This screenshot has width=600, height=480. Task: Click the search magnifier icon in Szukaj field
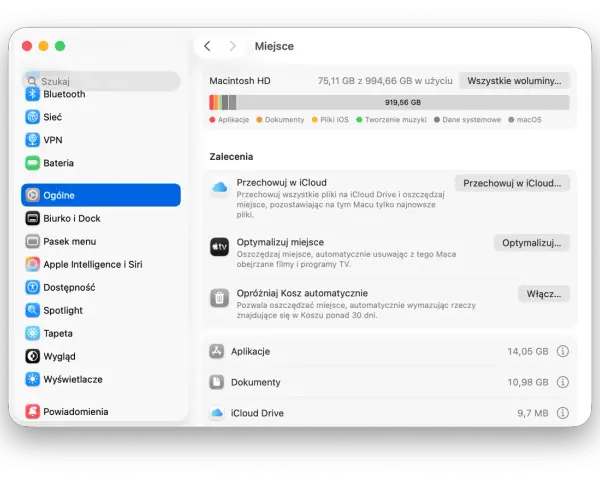coord(32,82)
